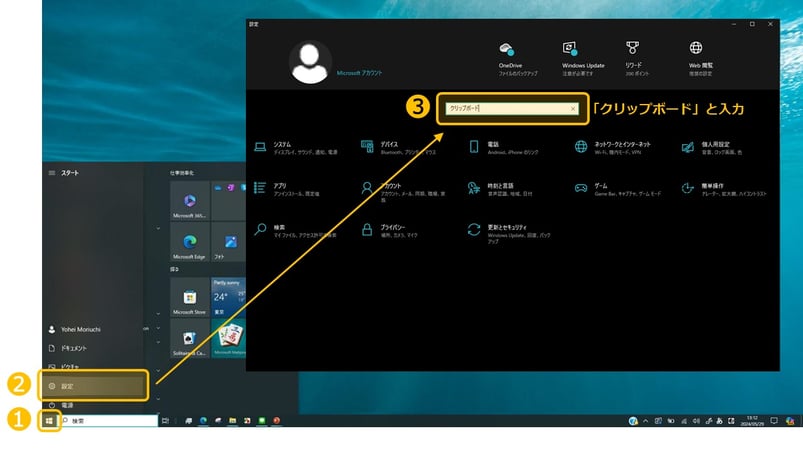Open the アプリ settings category

pos(287,189)
